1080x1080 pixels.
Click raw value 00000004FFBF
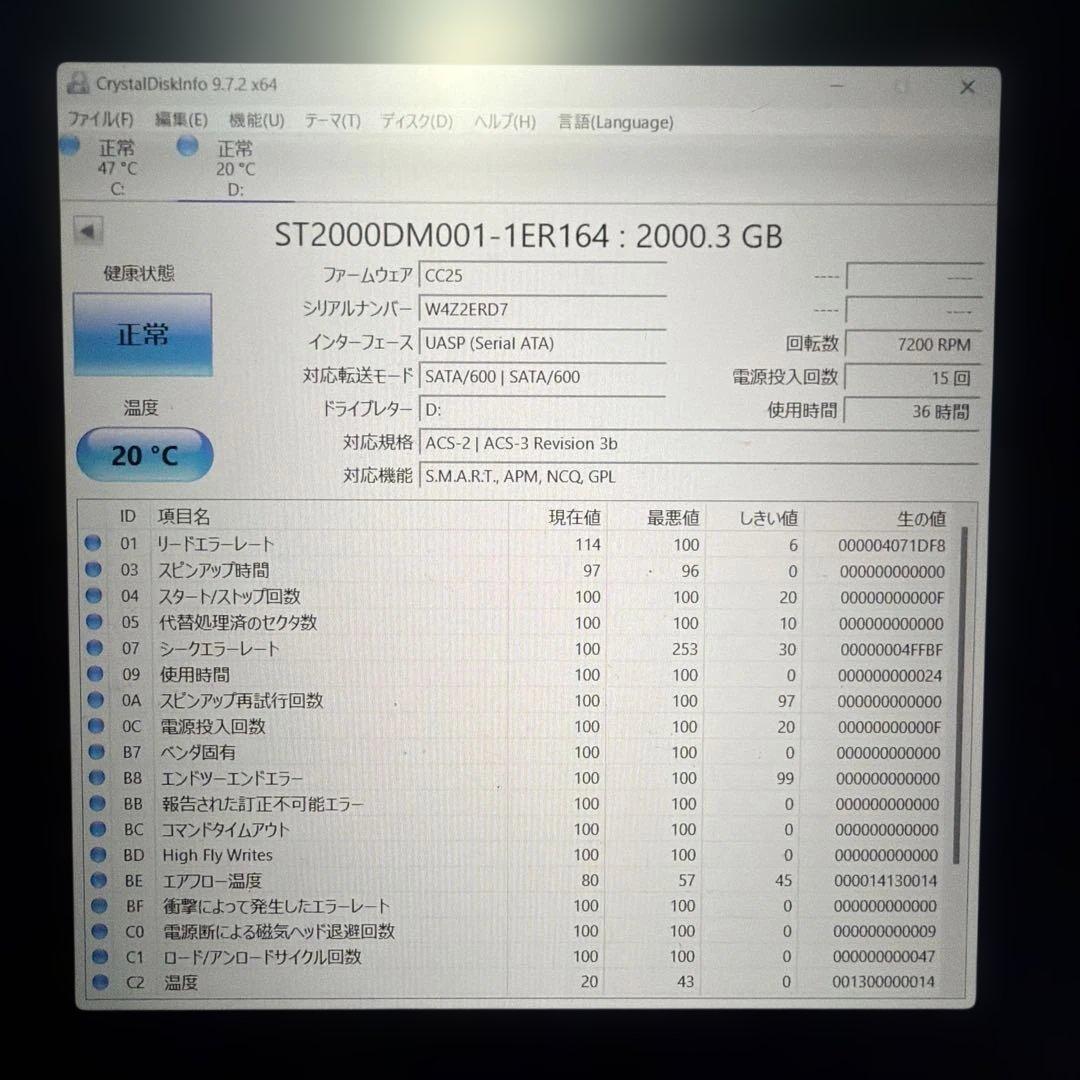[891, 650]
